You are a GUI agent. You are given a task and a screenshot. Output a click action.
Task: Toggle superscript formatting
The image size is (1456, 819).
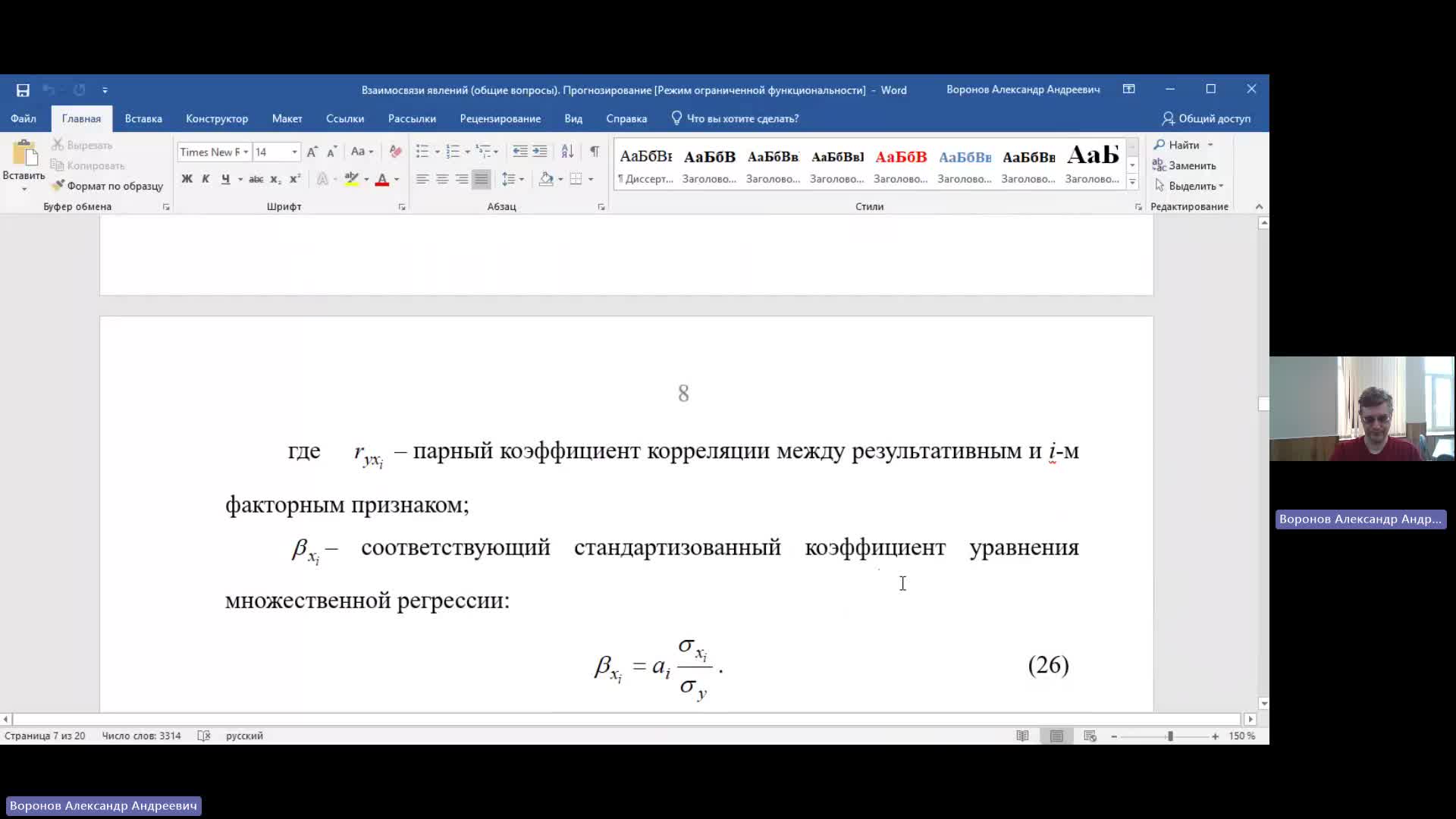295,179
